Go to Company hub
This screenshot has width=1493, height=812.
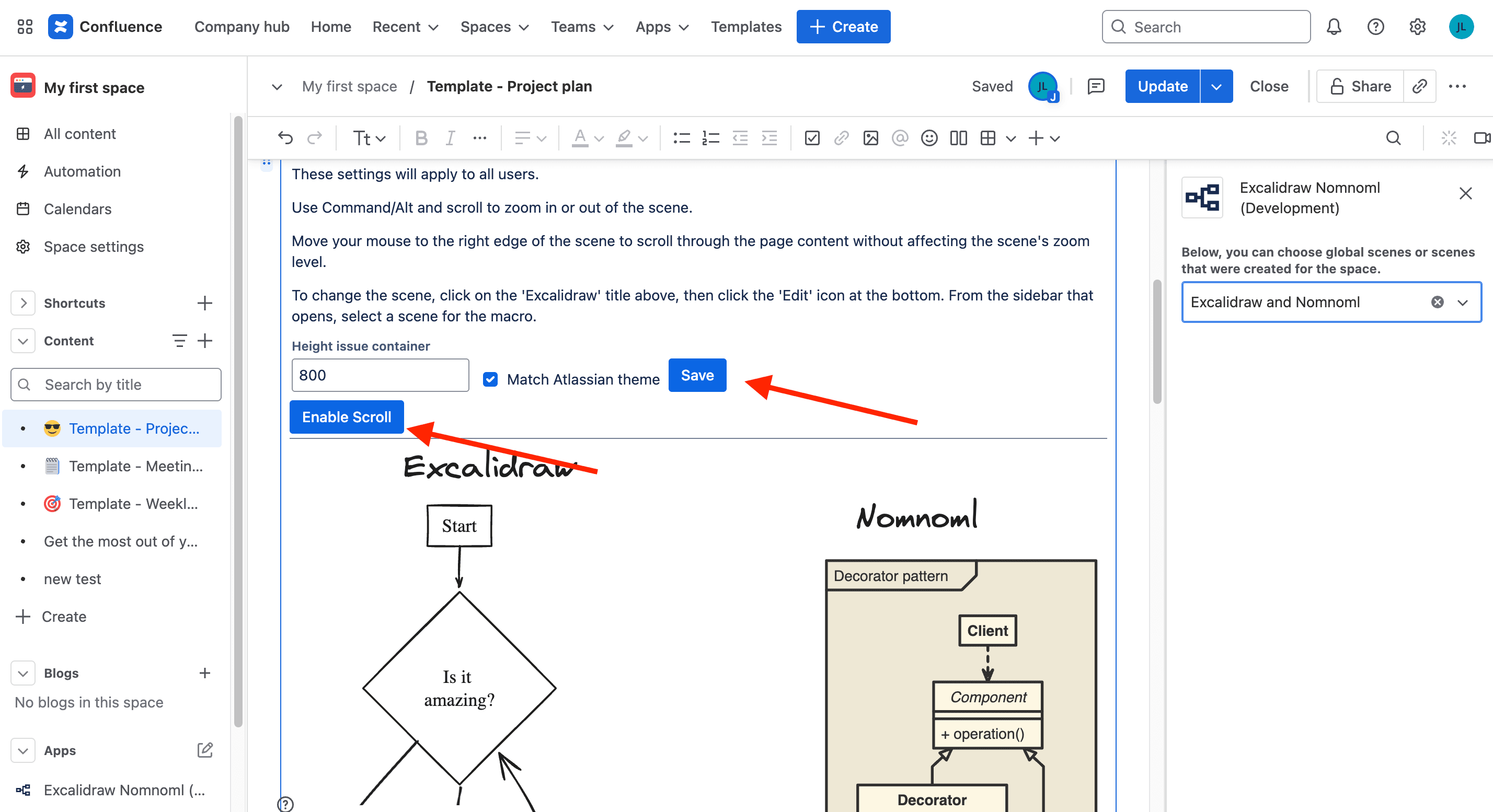242,27
